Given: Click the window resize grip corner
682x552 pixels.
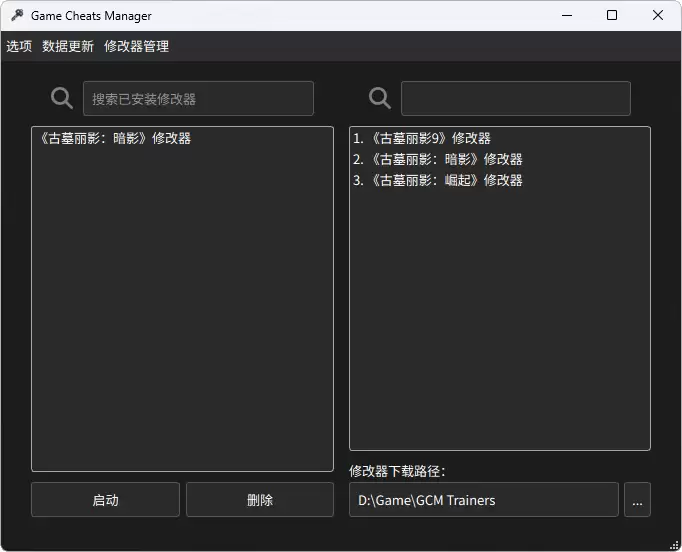Looking at the screenshot, I should (x=675, y=545).
